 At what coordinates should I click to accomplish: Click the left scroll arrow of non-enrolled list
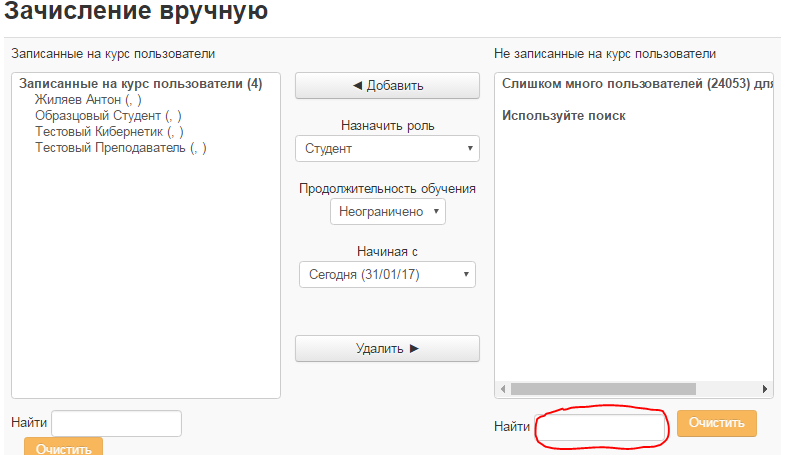[x=503, y=389]
